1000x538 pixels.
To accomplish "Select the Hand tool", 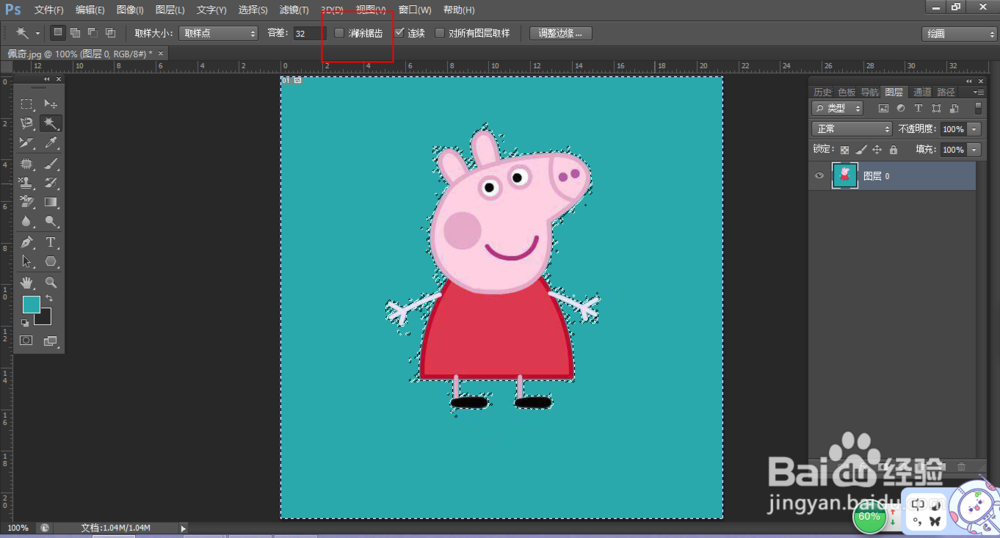I will 26,282.
